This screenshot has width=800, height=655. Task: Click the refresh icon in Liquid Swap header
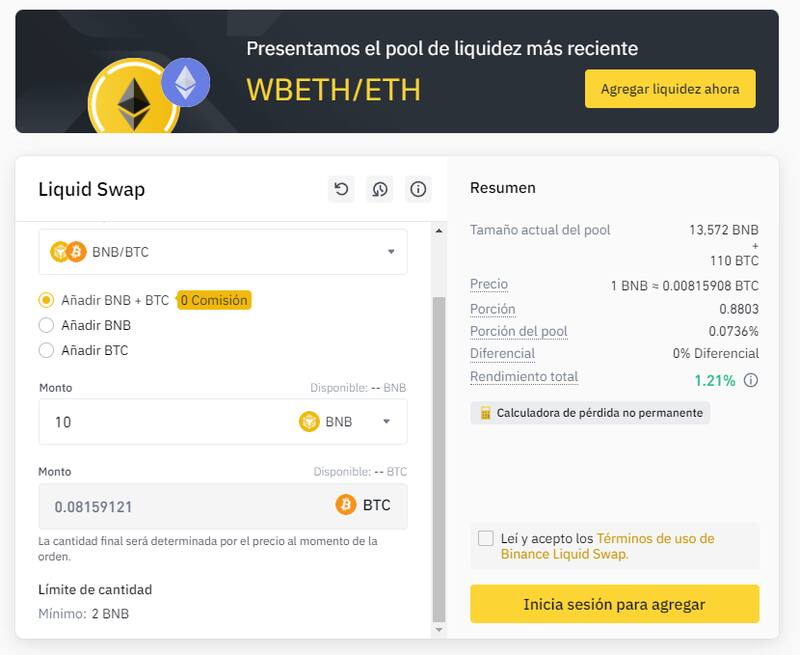tap(342, 189)
